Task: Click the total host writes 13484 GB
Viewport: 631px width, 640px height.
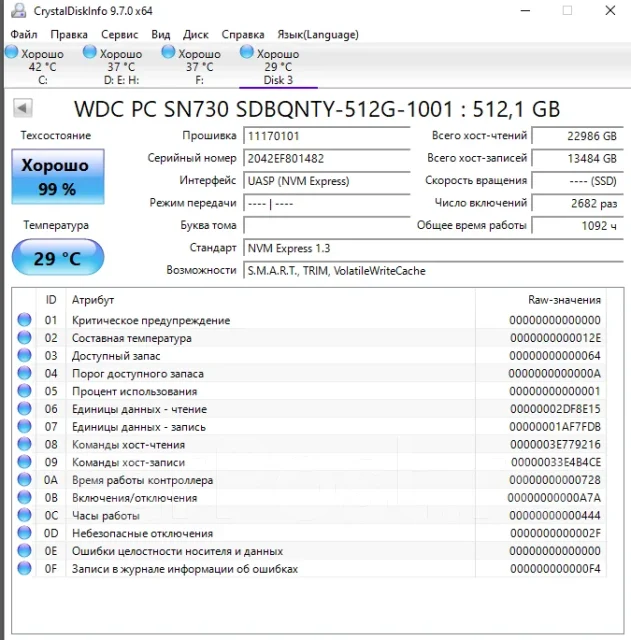Action: [578, 158]
